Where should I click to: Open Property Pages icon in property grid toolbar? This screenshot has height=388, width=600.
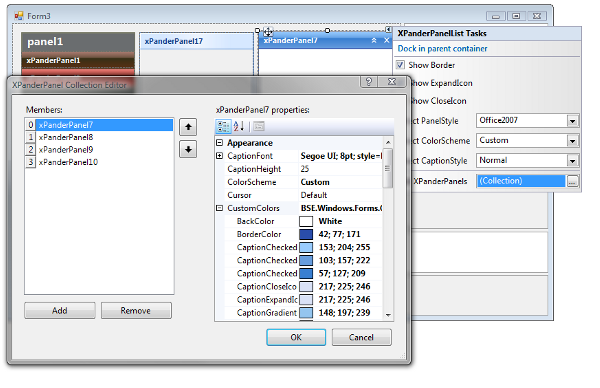(x=259, y=126)
